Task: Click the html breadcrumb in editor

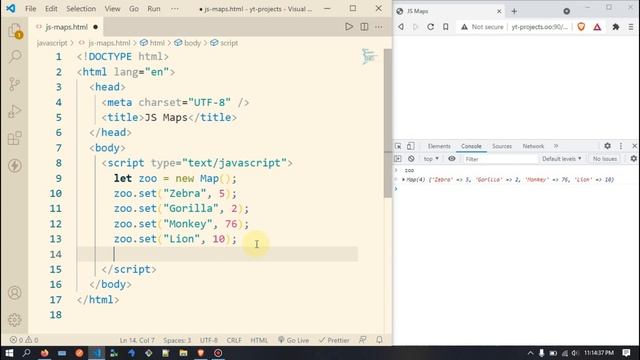Action: 153,43
